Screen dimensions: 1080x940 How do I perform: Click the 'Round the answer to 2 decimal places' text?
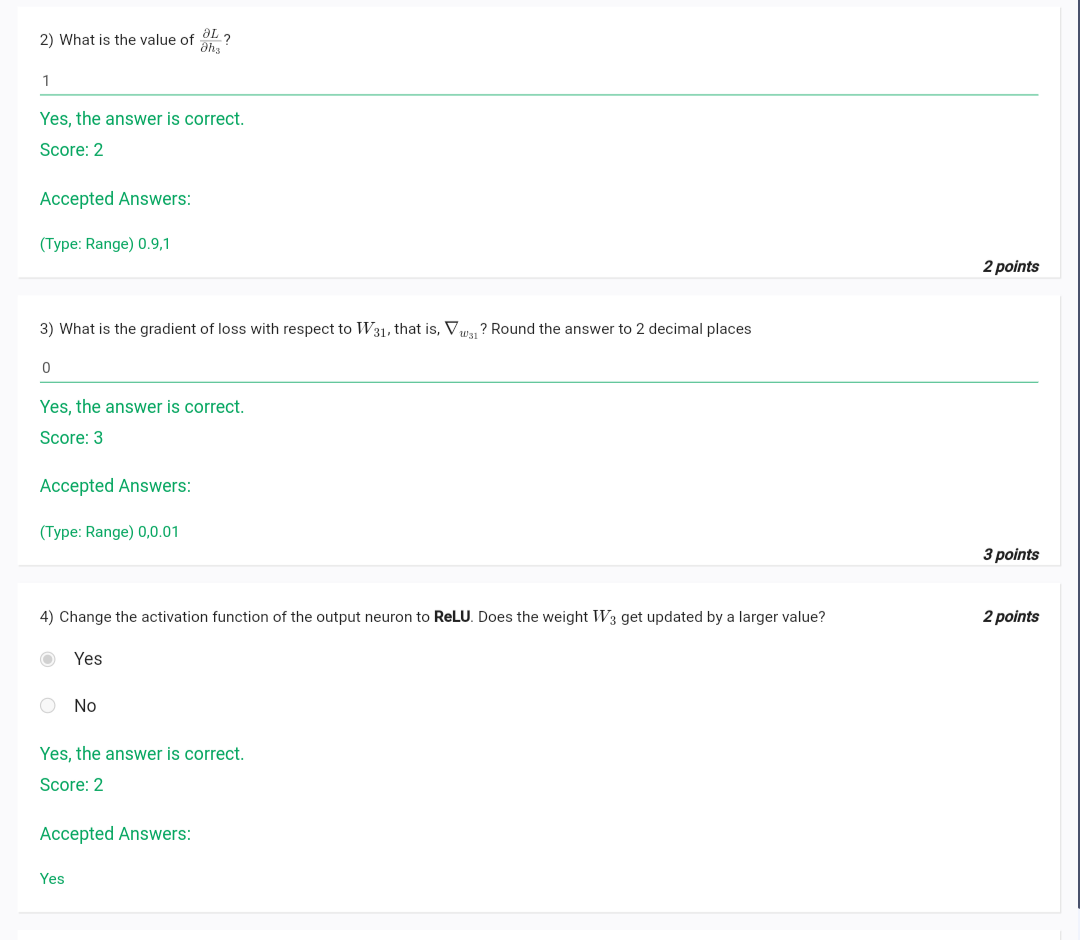[621, 329]
